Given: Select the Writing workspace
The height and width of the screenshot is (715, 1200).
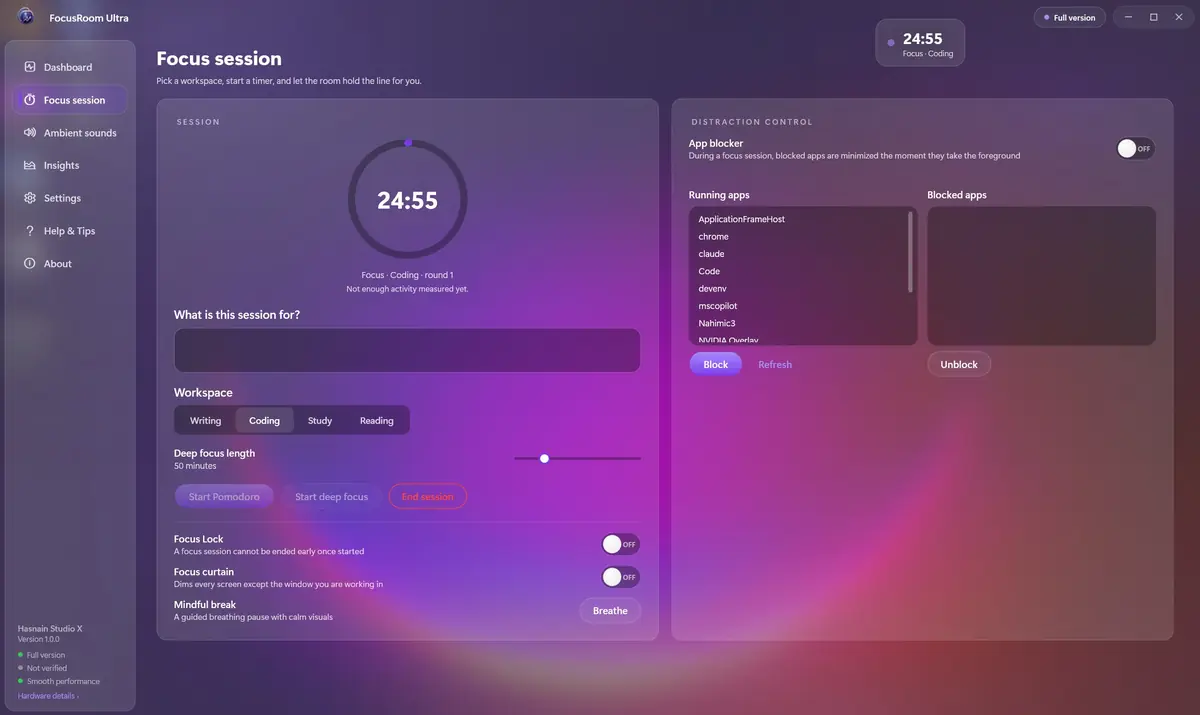Looking at the screenshot, I should [205, 420].
